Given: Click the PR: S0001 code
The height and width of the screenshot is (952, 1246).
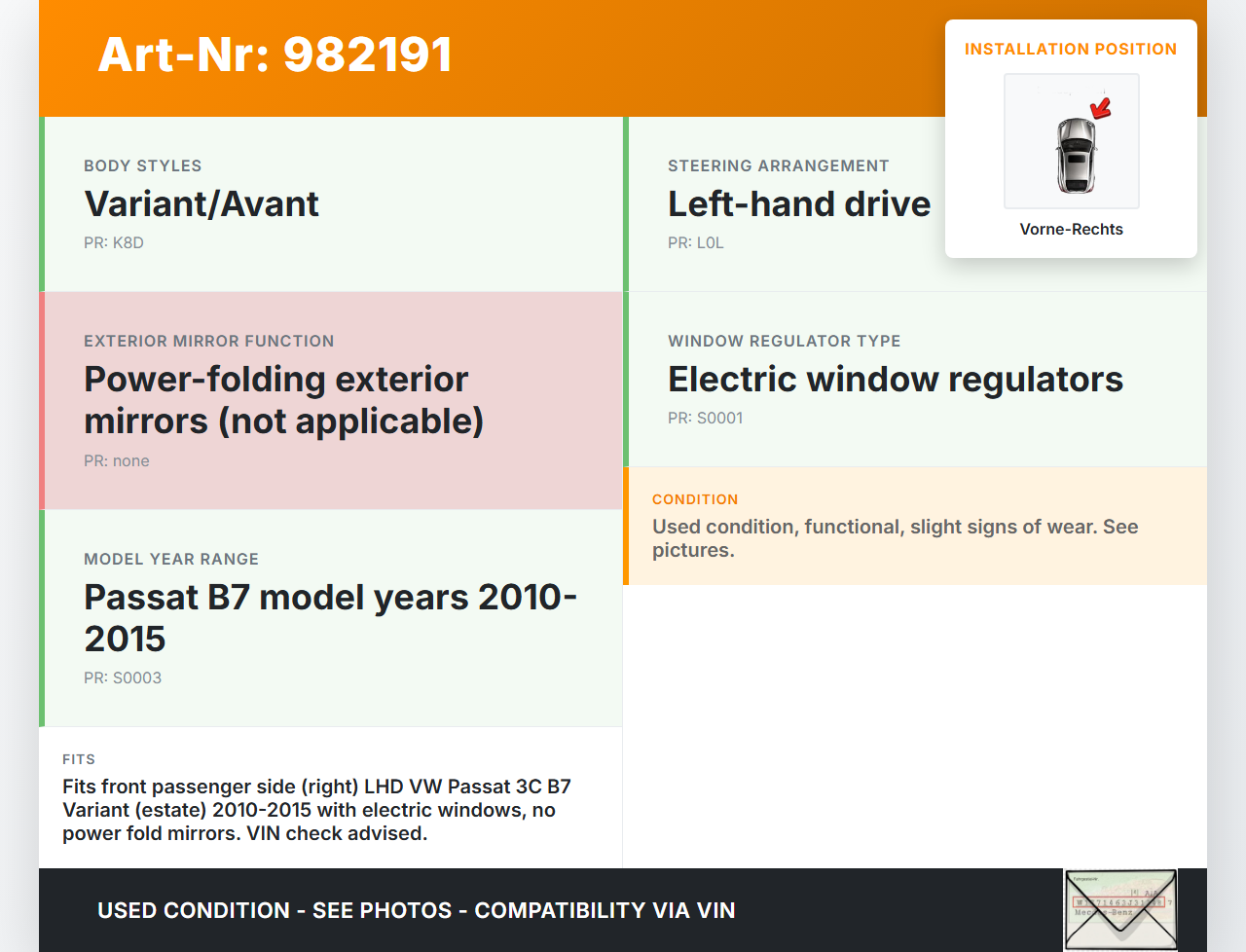Looking at the screenshot, I should pos(706,418).
